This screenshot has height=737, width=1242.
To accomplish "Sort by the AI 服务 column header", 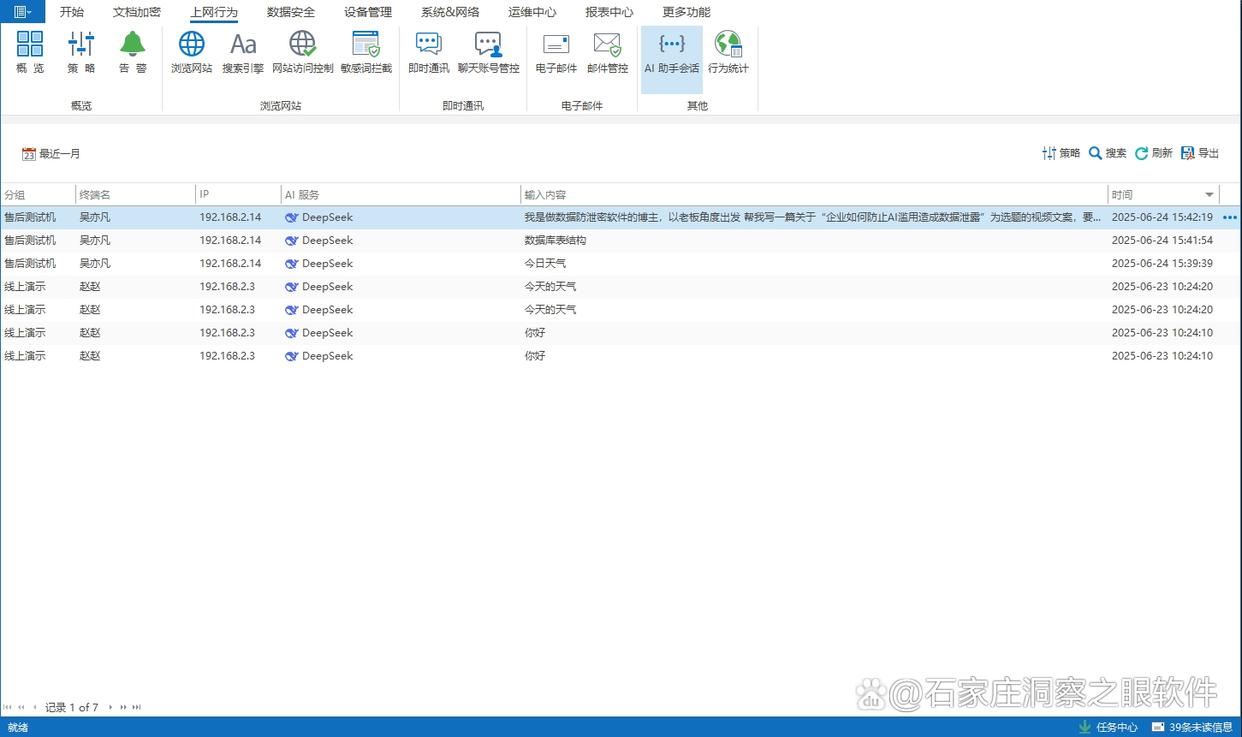I will [401, 195].
